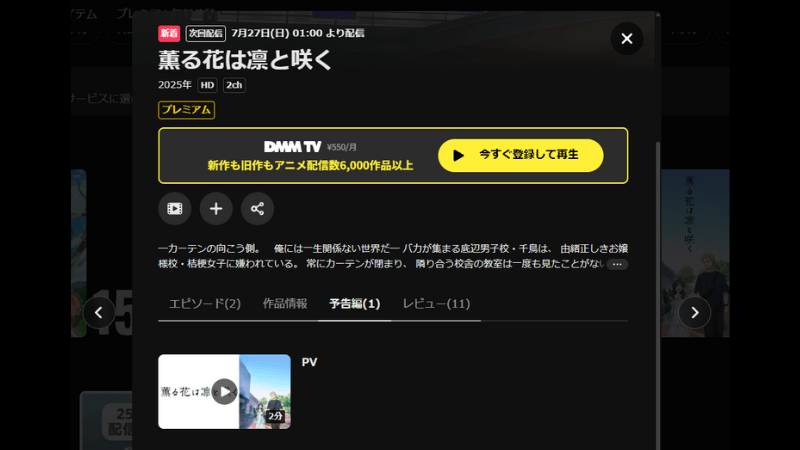Play the PV trailer thumbnail
Viewport: 800px width, 450px height.
pos(224,392)
